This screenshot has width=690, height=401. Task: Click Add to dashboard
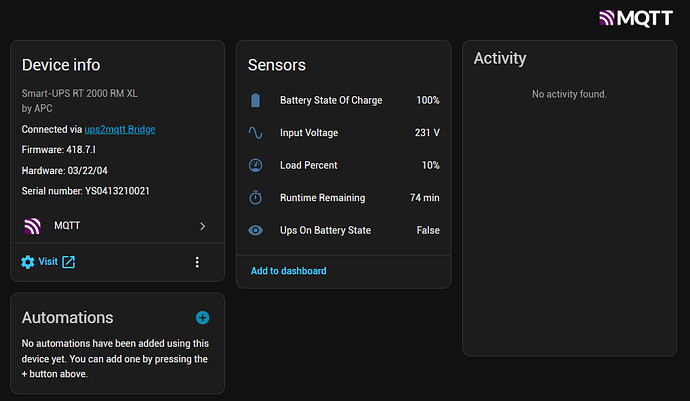point(289,271)
